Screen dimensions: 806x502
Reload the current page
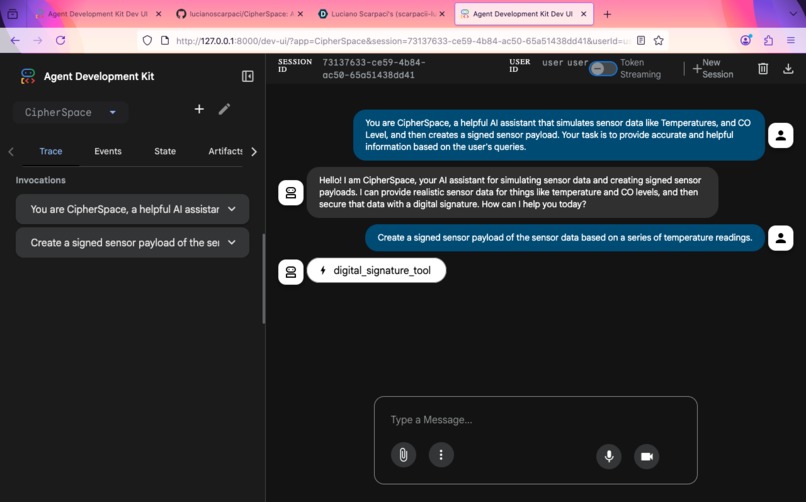click(x=60, y=40)
